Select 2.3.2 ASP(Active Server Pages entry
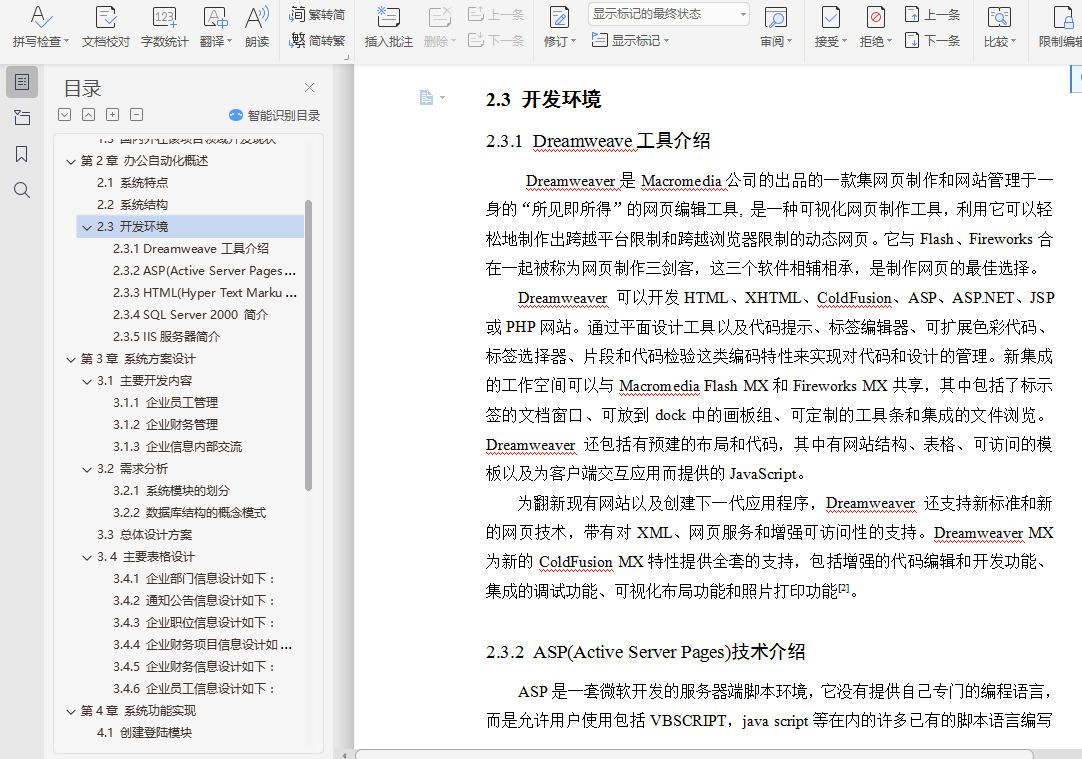This screenshot has height=759, width=1082. [204, 270]
